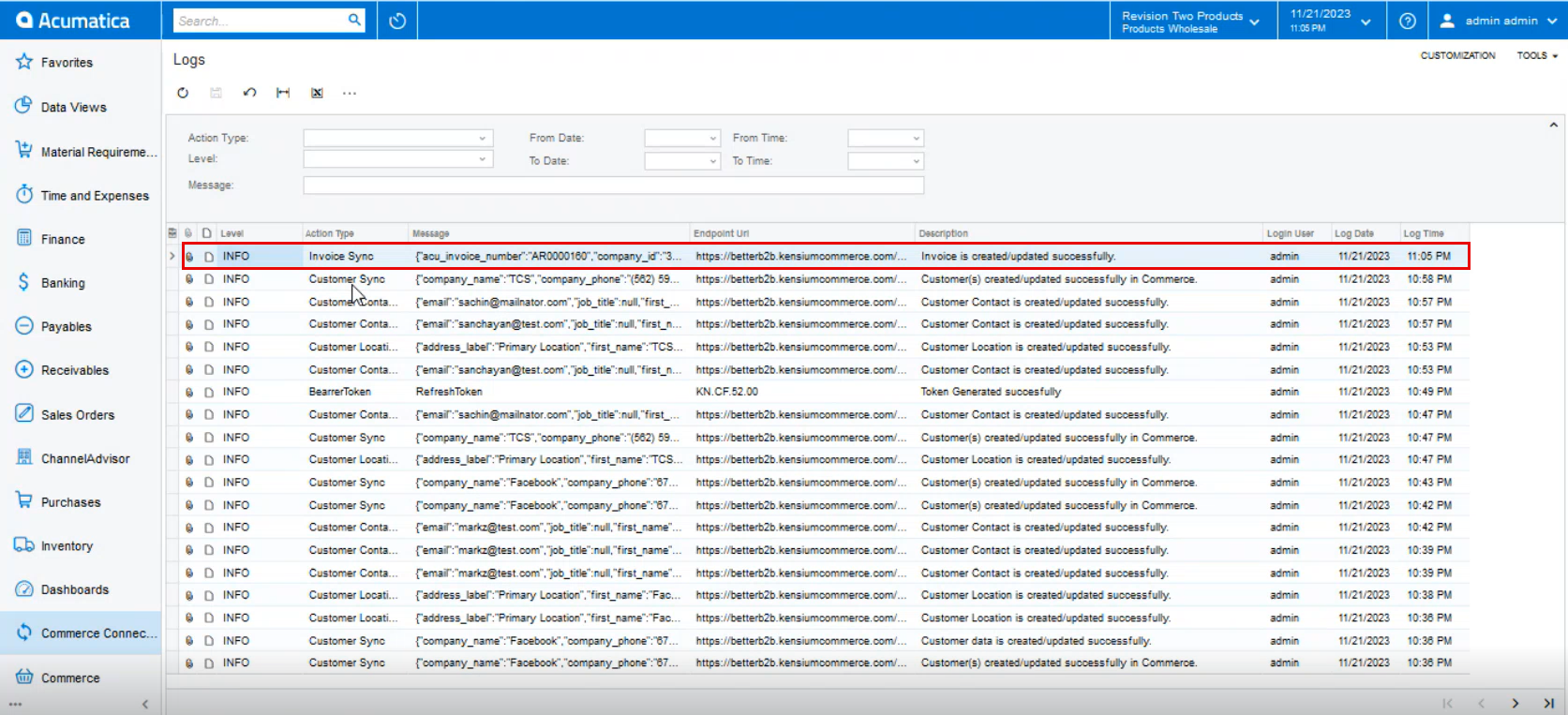Expand the Level dropdown
This screenshot has width=1568, height=715.
482,159
